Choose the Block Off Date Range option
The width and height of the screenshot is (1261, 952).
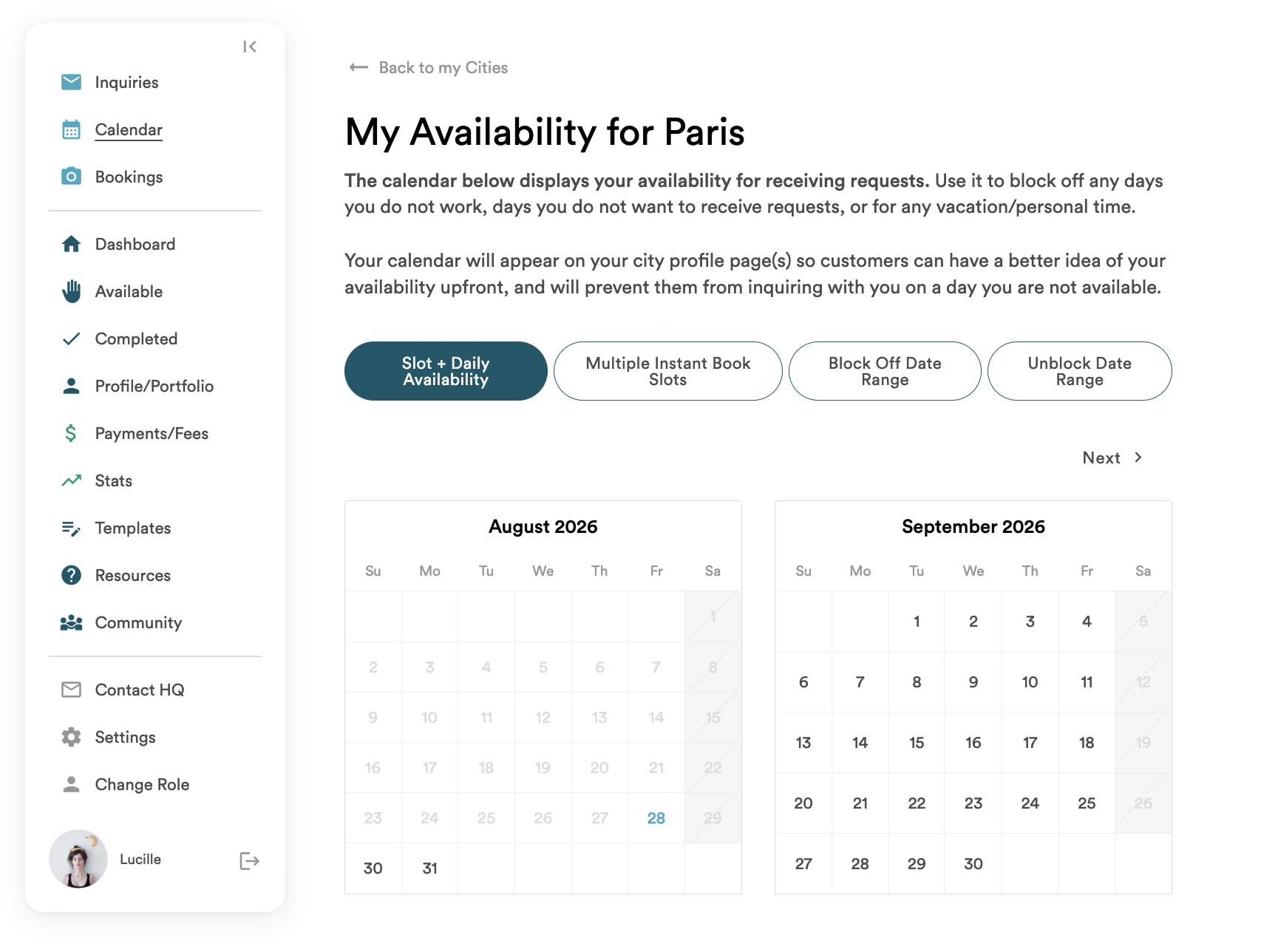coord(885,371)
